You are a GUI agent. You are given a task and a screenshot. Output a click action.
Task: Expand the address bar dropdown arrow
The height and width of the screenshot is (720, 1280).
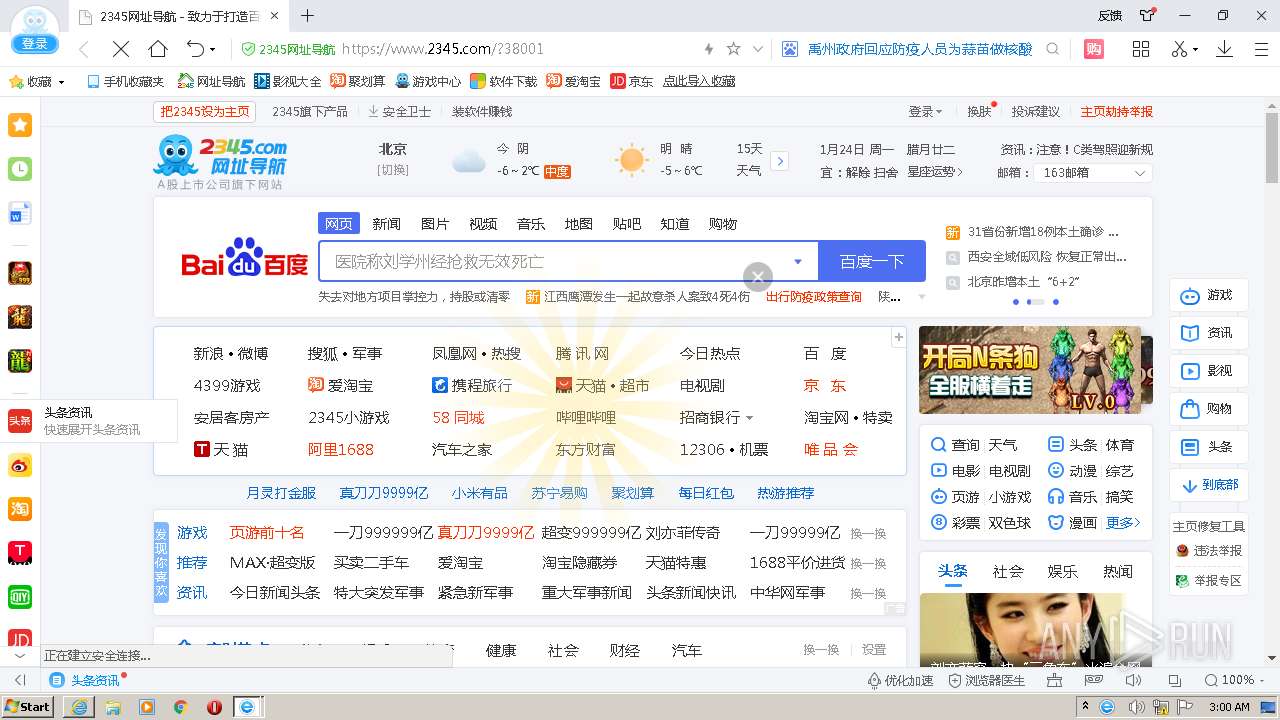click(758, 49)
